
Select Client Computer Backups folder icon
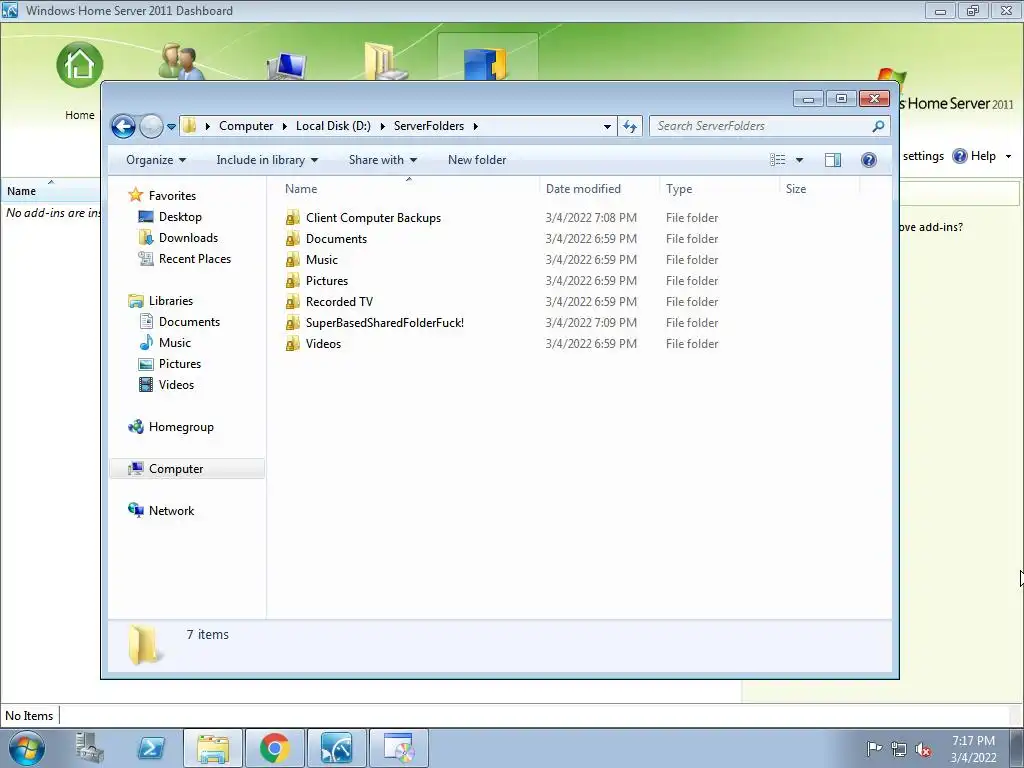[293, 217]
